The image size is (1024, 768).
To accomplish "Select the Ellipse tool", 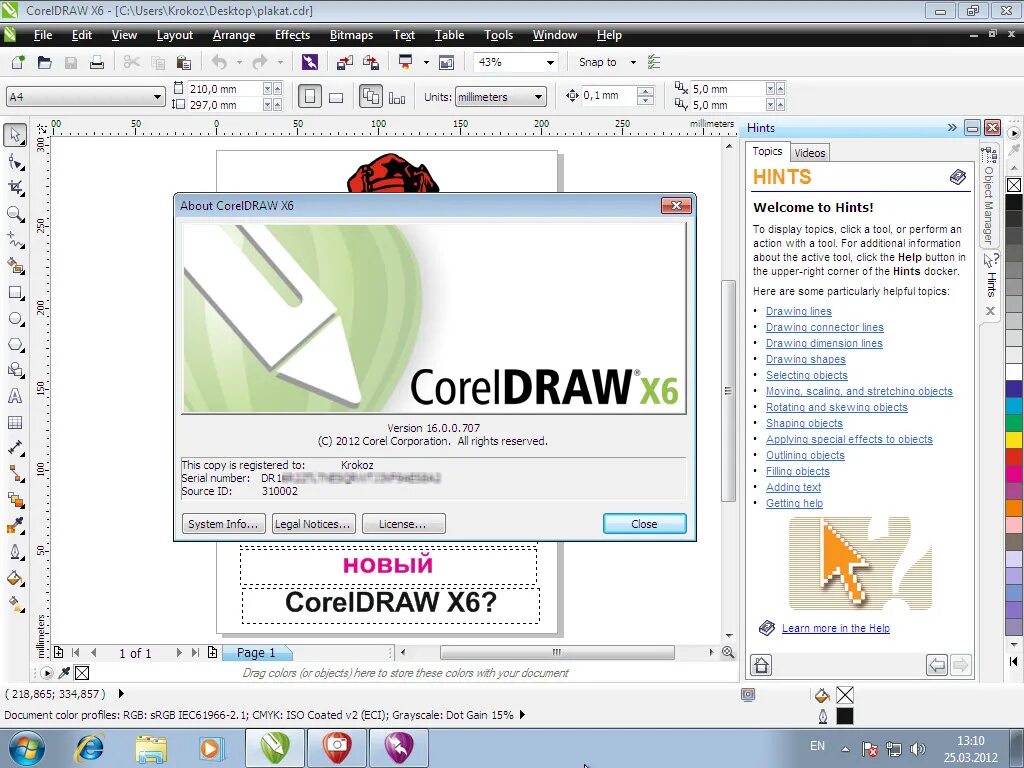I will click(15, 319).
